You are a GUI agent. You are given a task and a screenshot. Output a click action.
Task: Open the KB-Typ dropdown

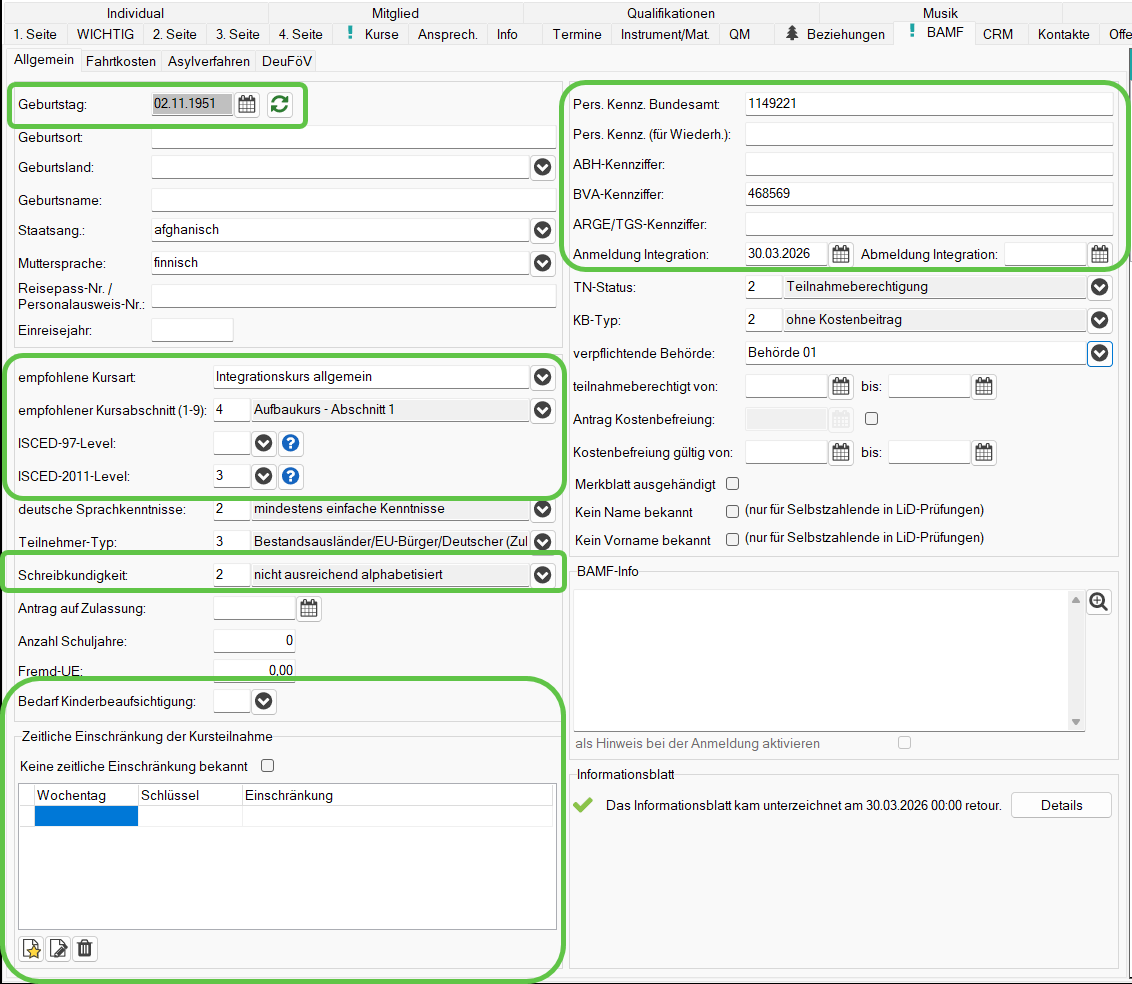click(x=1100, y=320)
